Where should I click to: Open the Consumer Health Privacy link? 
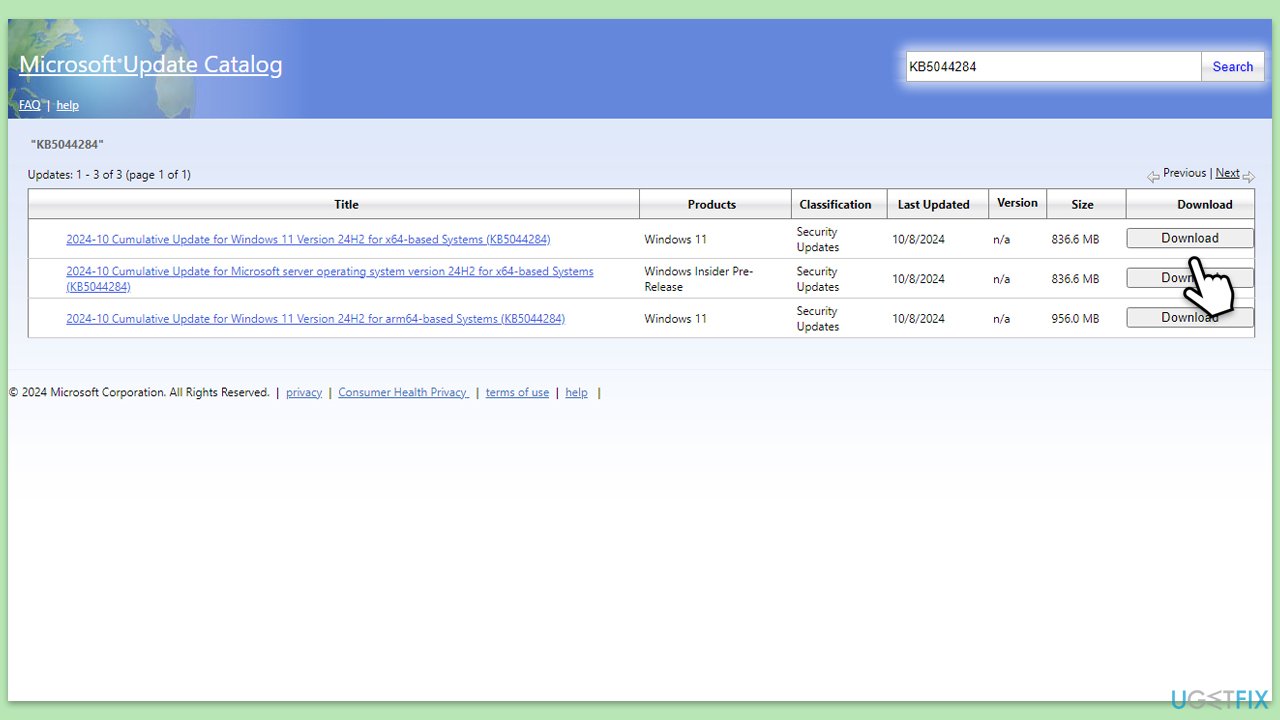pos(402,393)
